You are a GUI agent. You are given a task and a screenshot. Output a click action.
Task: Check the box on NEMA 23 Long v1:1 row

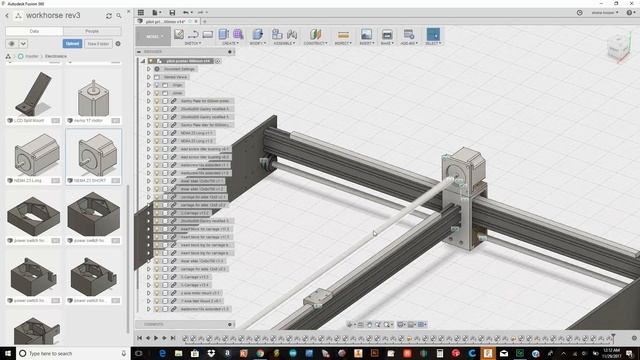(165, 133)
